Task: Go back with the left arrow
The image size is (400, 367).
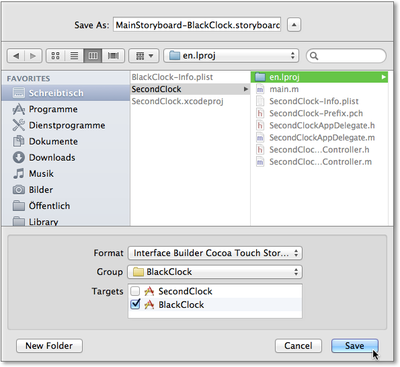Action: (16, 56)
